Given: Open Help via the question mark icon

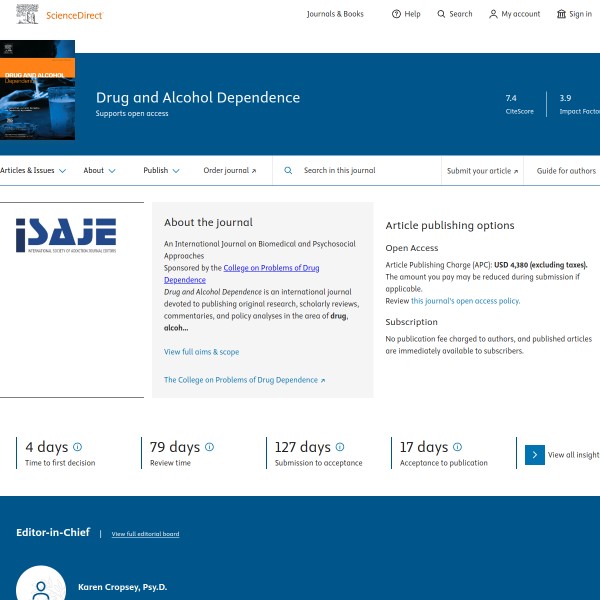Looking at the screenshot, I should point(396,14).
